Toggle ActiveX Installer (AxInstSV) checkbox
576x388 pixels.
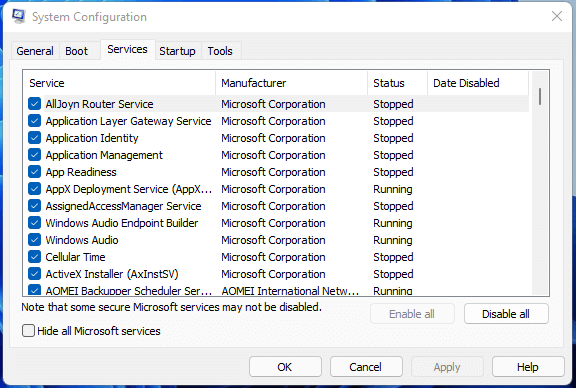pos(35,274)
